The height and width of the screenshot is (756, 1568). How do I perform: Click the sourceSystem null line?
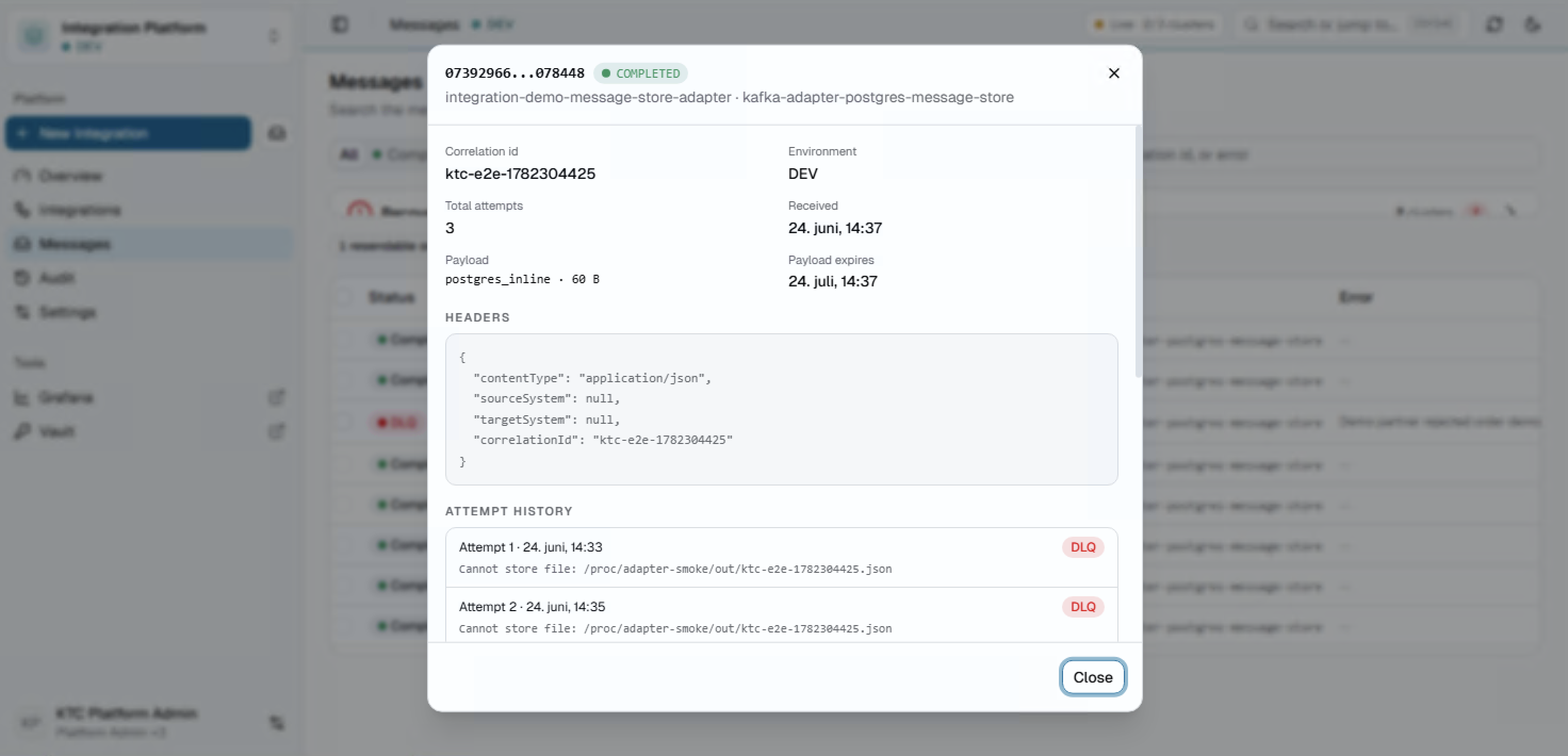coord(546,398)
